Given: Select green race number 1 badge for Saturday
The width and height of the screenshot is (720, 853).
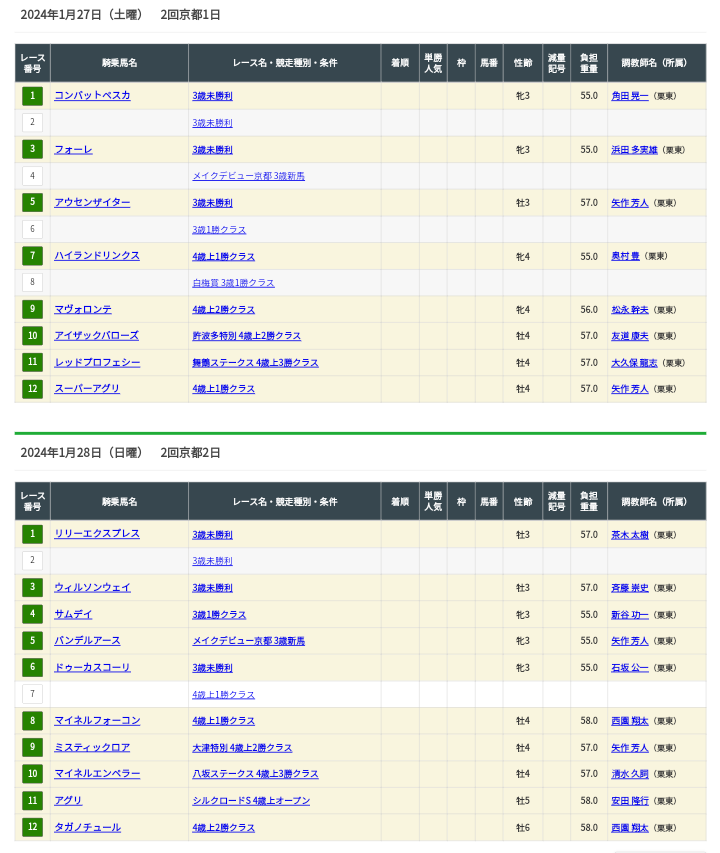Looking at the screenshot, I should click(x=33, y=96).
